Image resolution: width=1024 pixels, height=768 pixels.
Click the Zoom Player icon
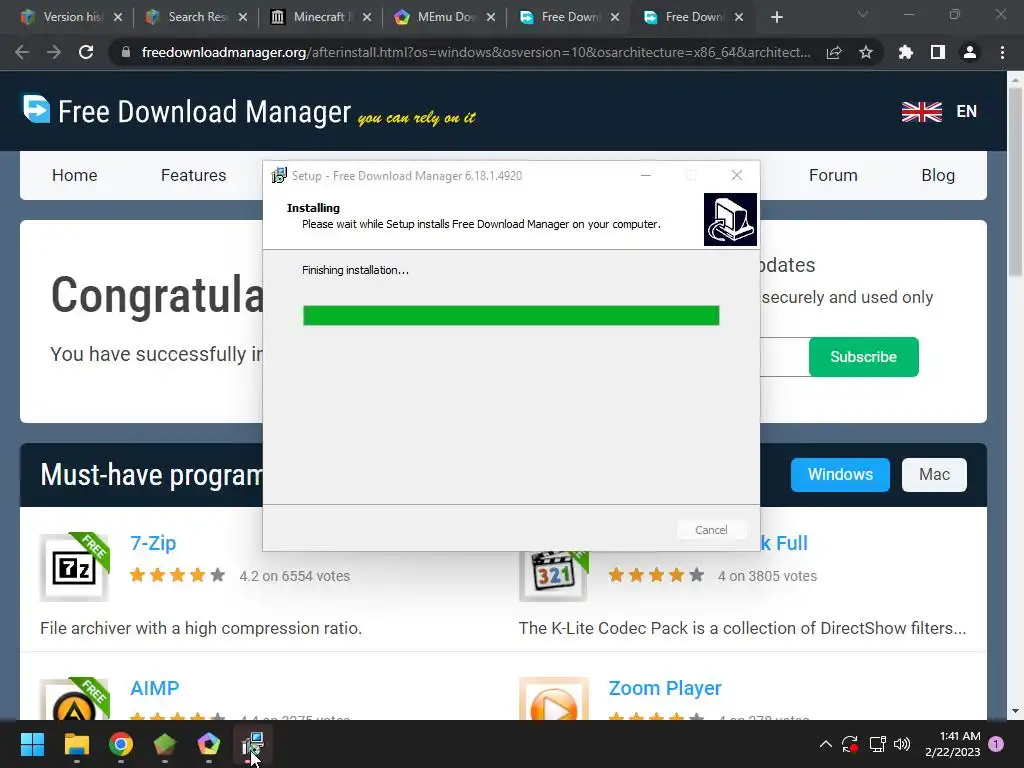pyautogui.click(x=554, y=699)
